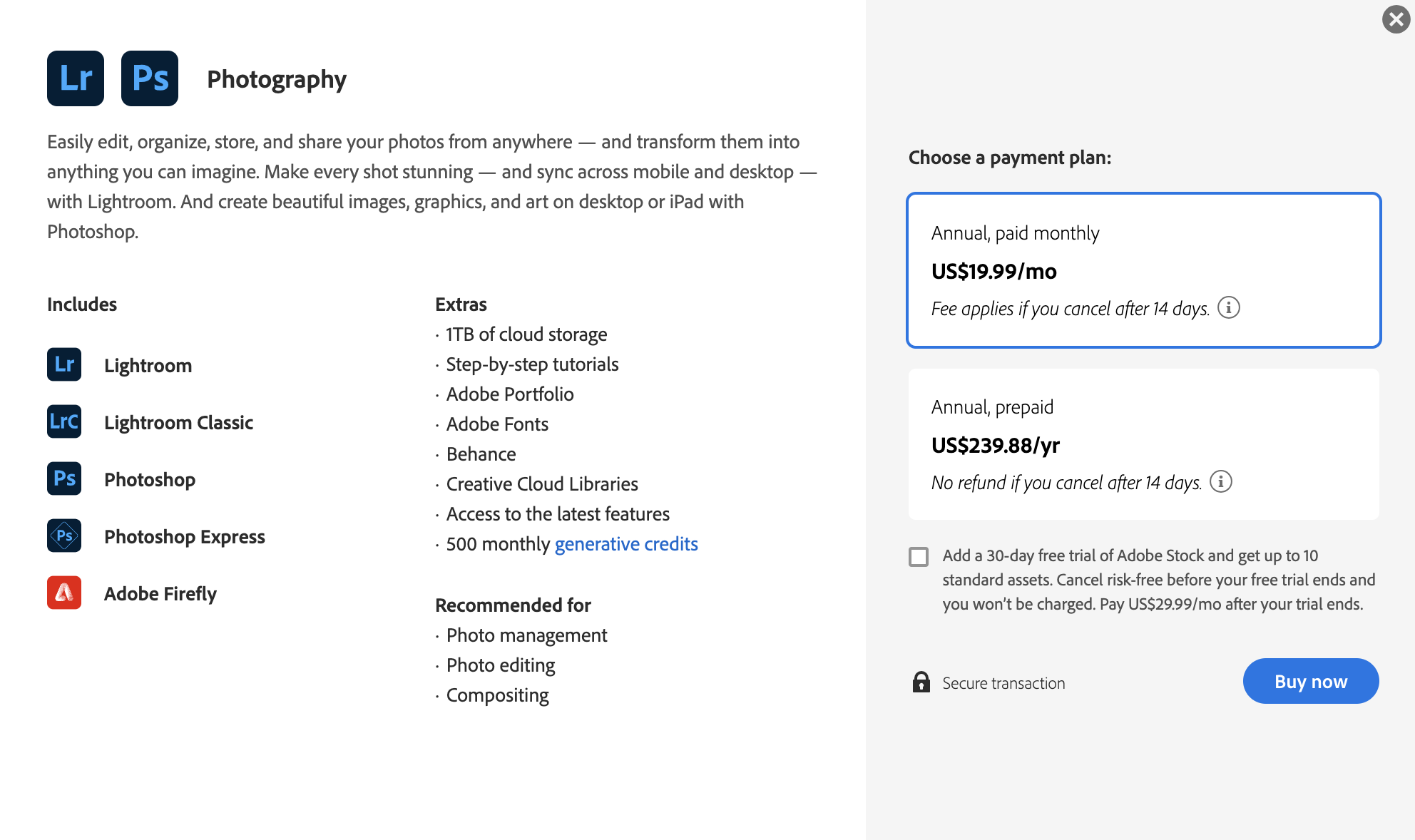Image resolution: width=1415 pixels, height=840 pixels.
Task: Click the Photoshop Express icon
Action: click(x=63, y=536)
